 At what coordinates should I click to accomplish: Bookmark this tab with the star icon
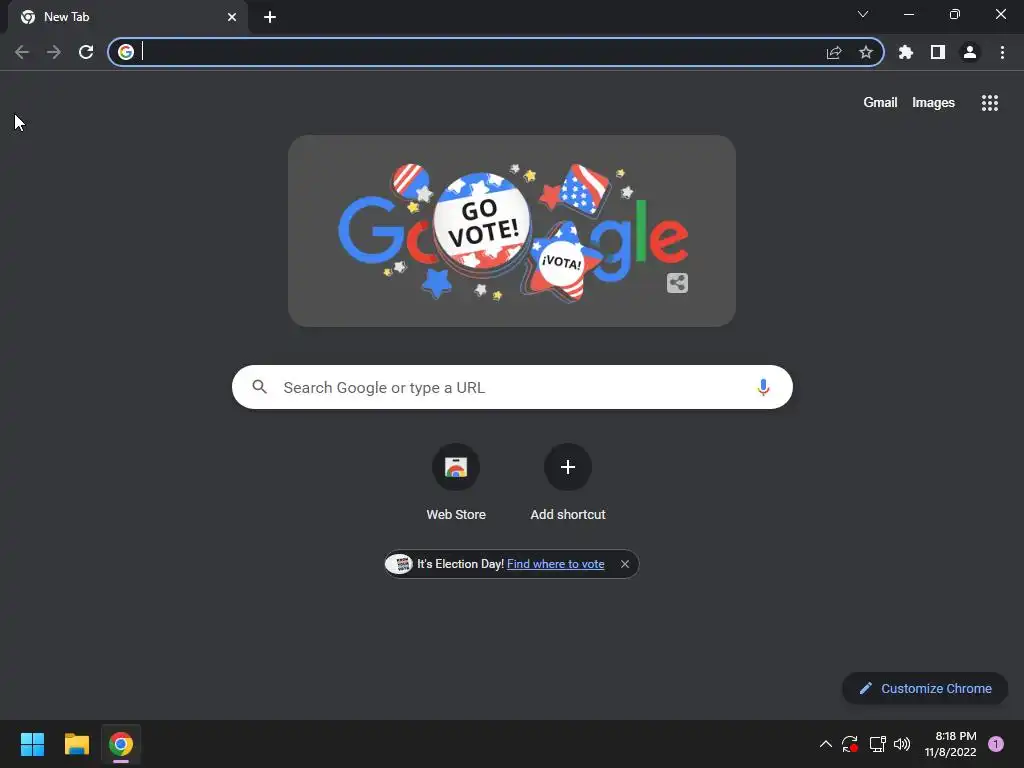[x=866, y=52]
